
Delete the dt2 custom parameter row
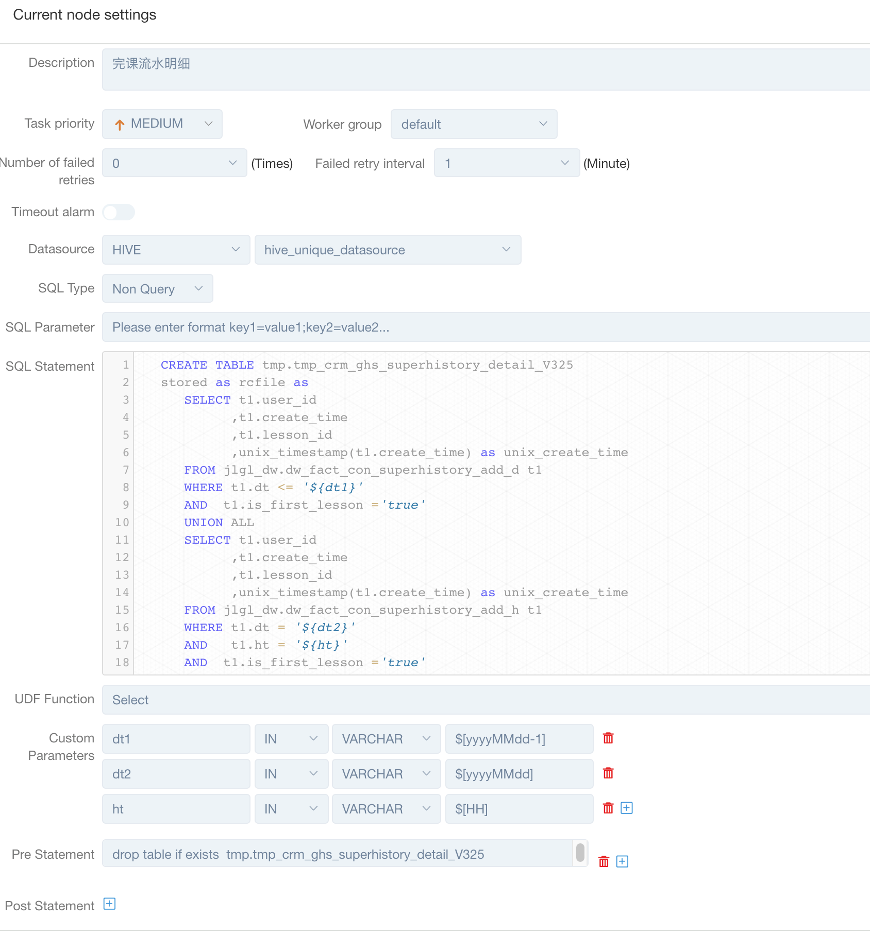coord(608,773)
